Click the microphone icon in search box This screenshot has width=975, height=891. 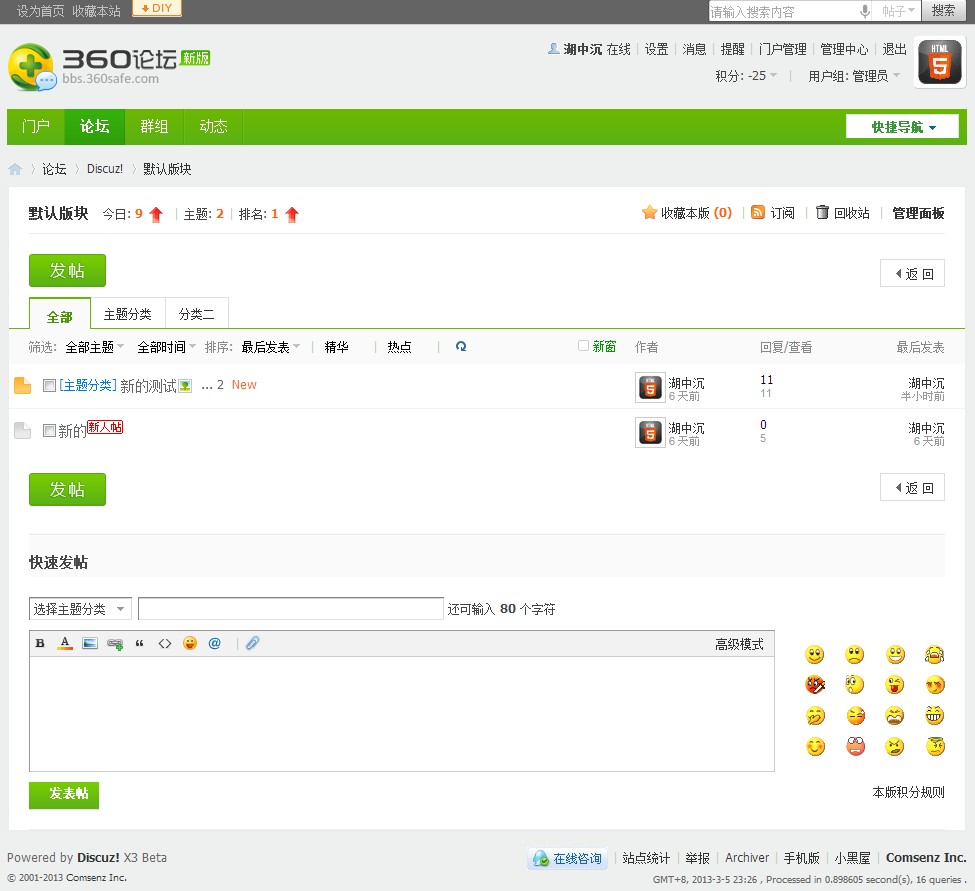pyautogui.click(x=864, y=11)
